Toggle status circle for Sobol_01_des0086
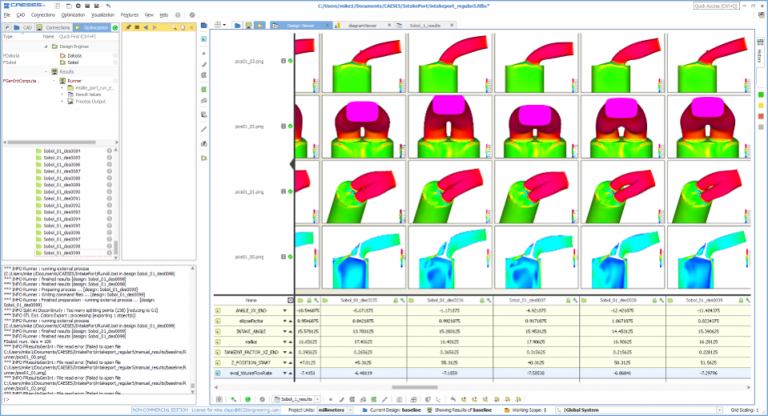Screen dimensions: 768x416 pos(109,165)
